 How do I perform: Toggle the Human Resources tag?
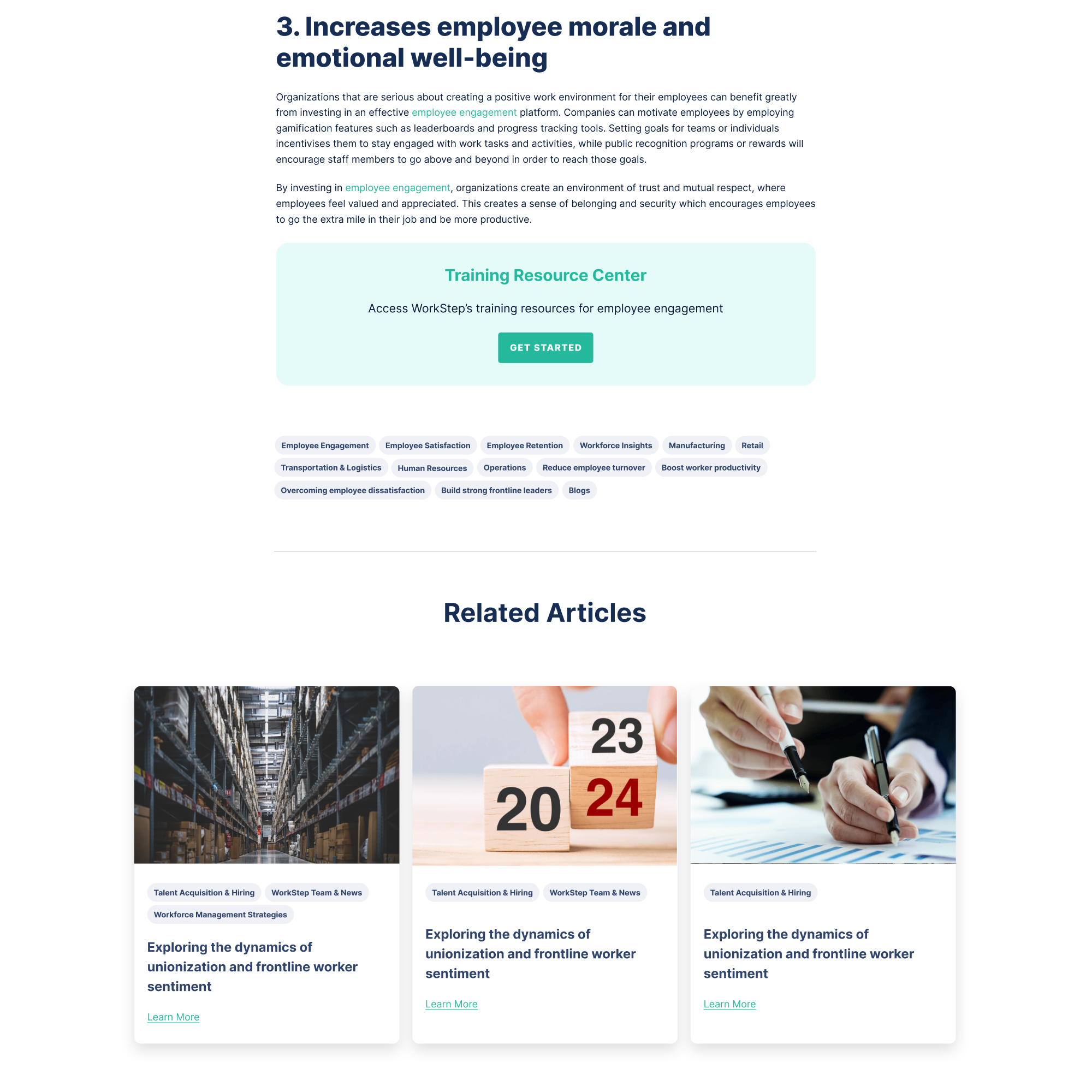432,467
